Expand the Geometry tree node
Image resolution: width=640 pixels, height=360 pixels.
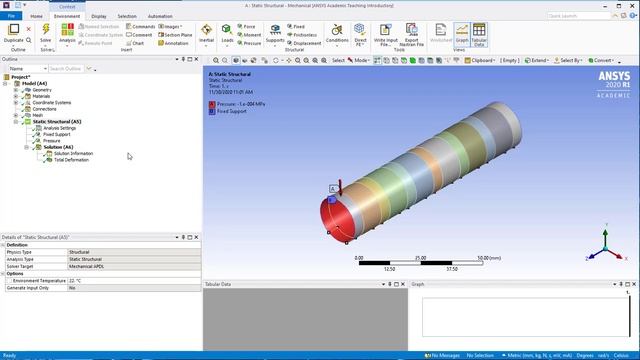(16, 90)
